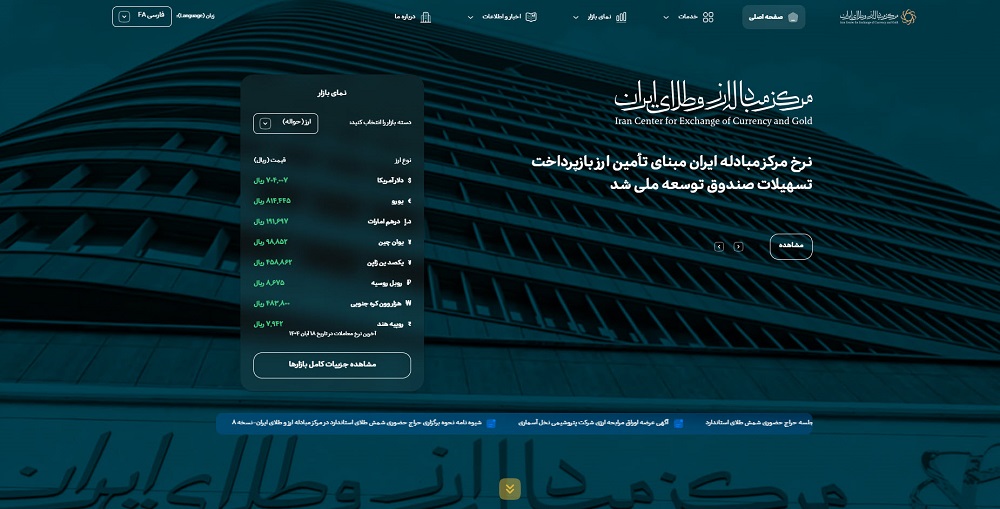The height and width of the screenshot is (509, 1000).
Task: Expand the خدمات dropdown chevron
Action: [666, 18]
